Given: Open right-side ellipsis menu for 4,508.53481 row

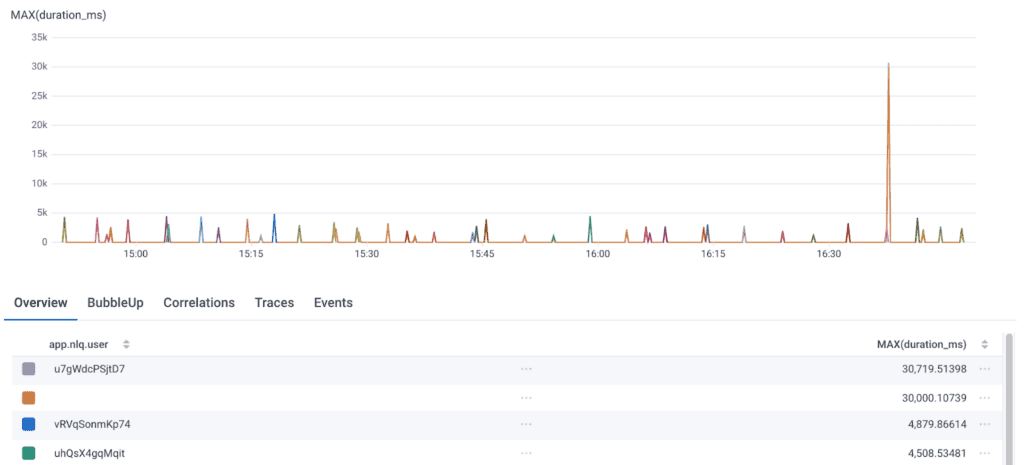Looking at the screenshot, I should pyautogui.click(x=985, y=453).
